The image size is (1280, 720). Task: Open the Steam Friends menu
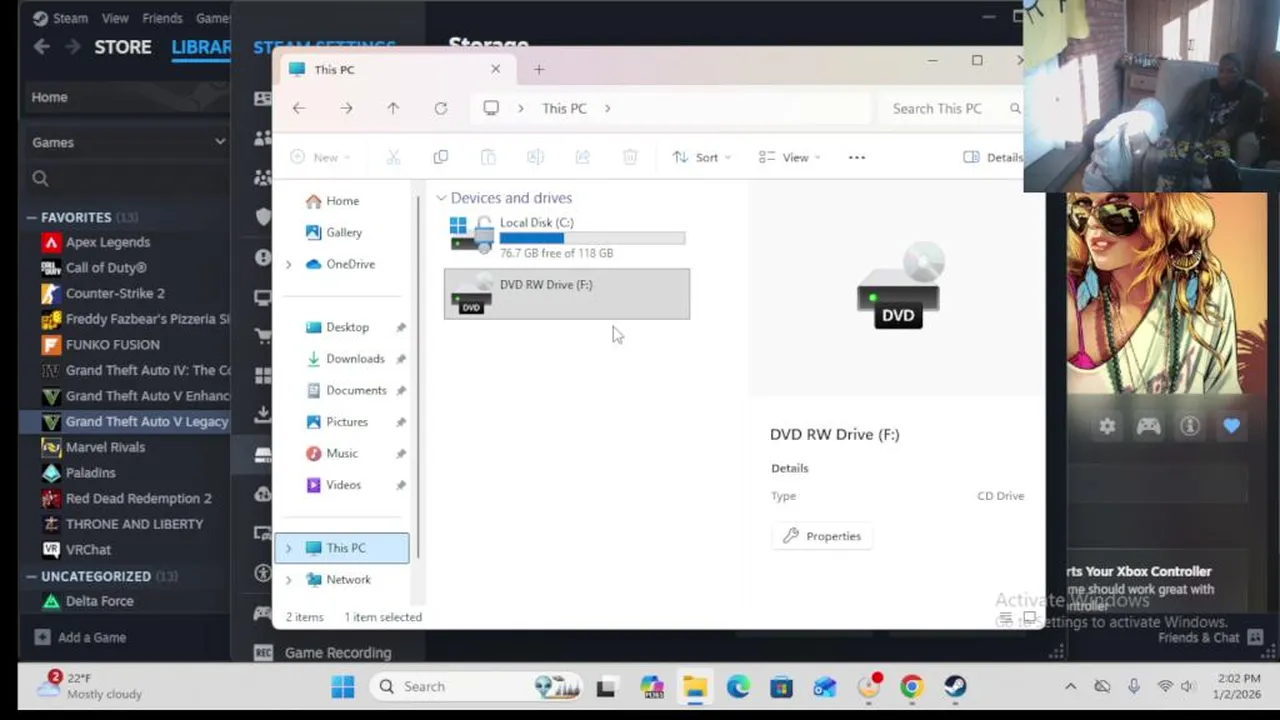pos(162,18)
